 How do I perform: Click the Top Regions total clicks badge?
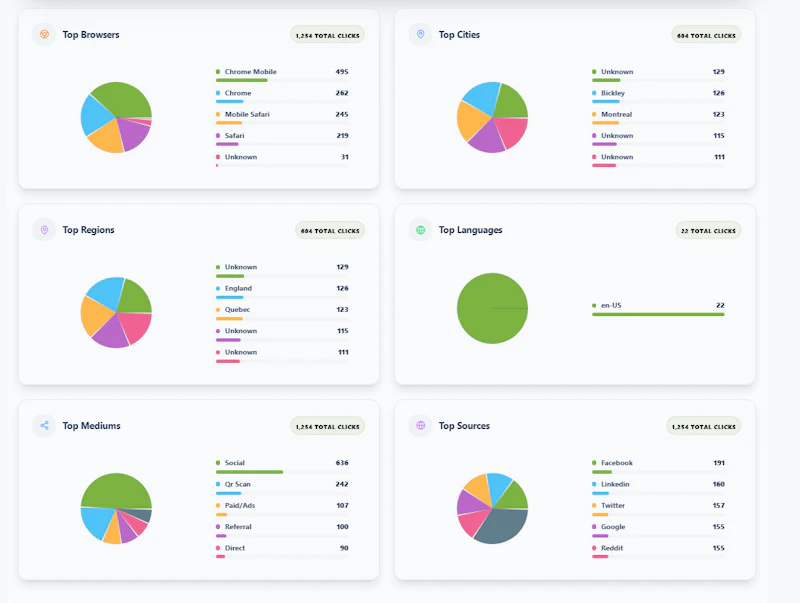click(330, 231)
